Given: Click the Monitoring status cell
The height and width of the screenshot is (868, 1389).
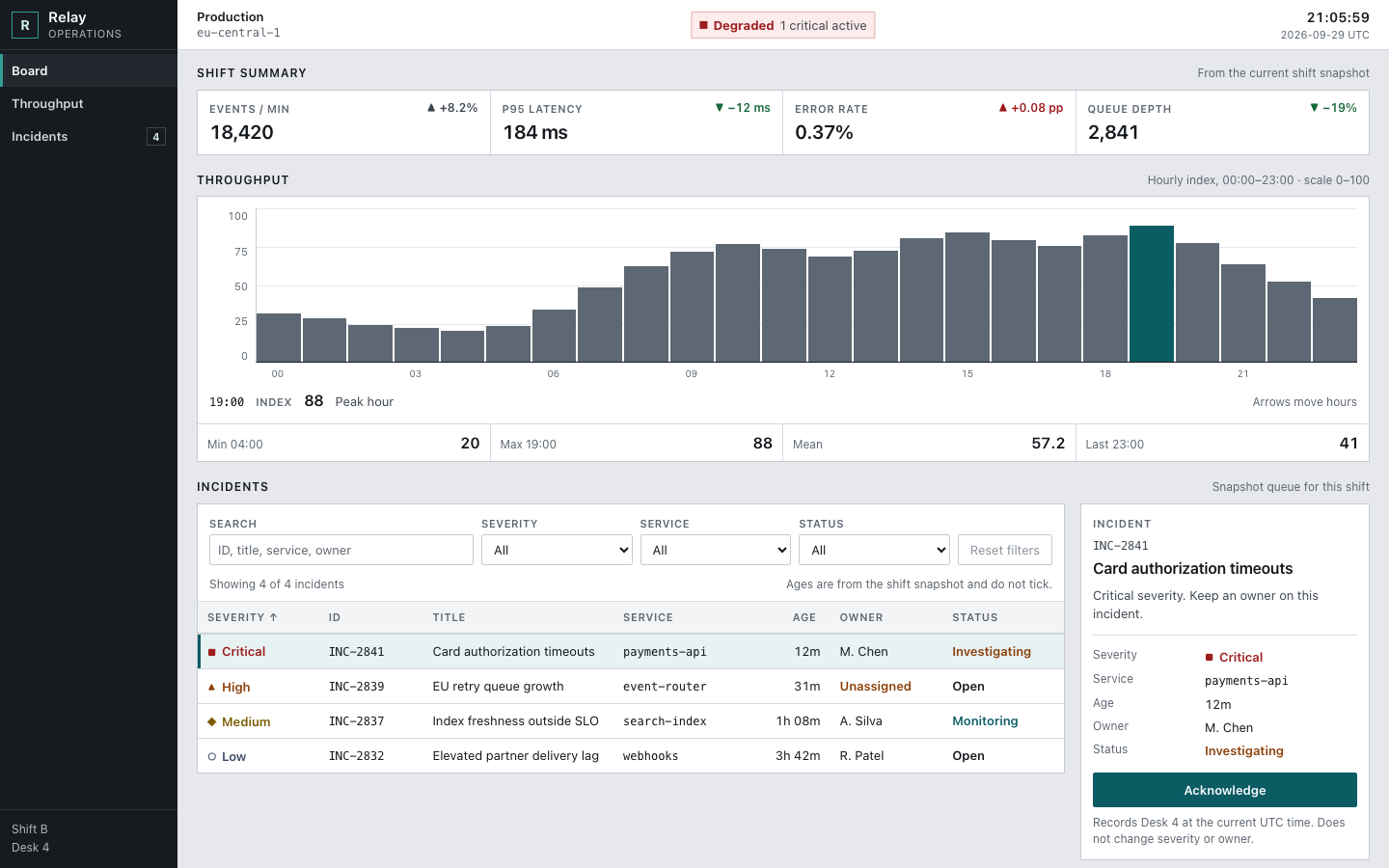Looking at the screenshot, I should click(x=985, y=721).
